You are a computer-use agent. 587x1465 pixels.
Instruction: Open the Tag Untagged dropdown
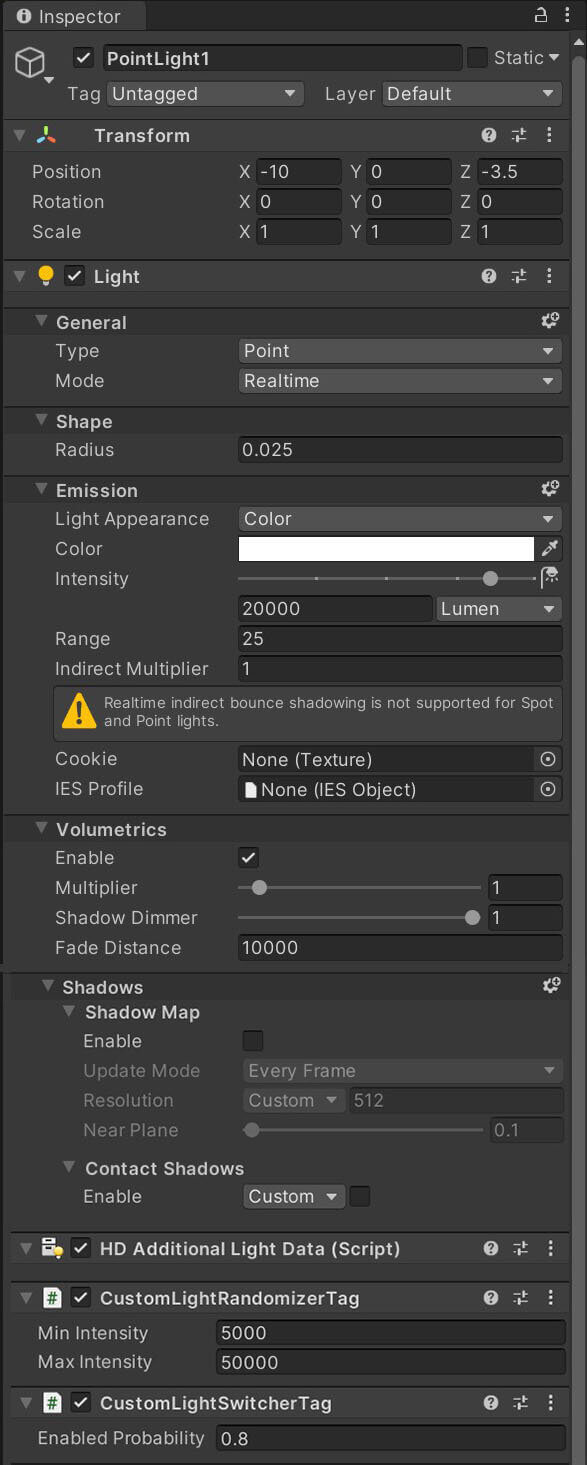pos(205,94)
